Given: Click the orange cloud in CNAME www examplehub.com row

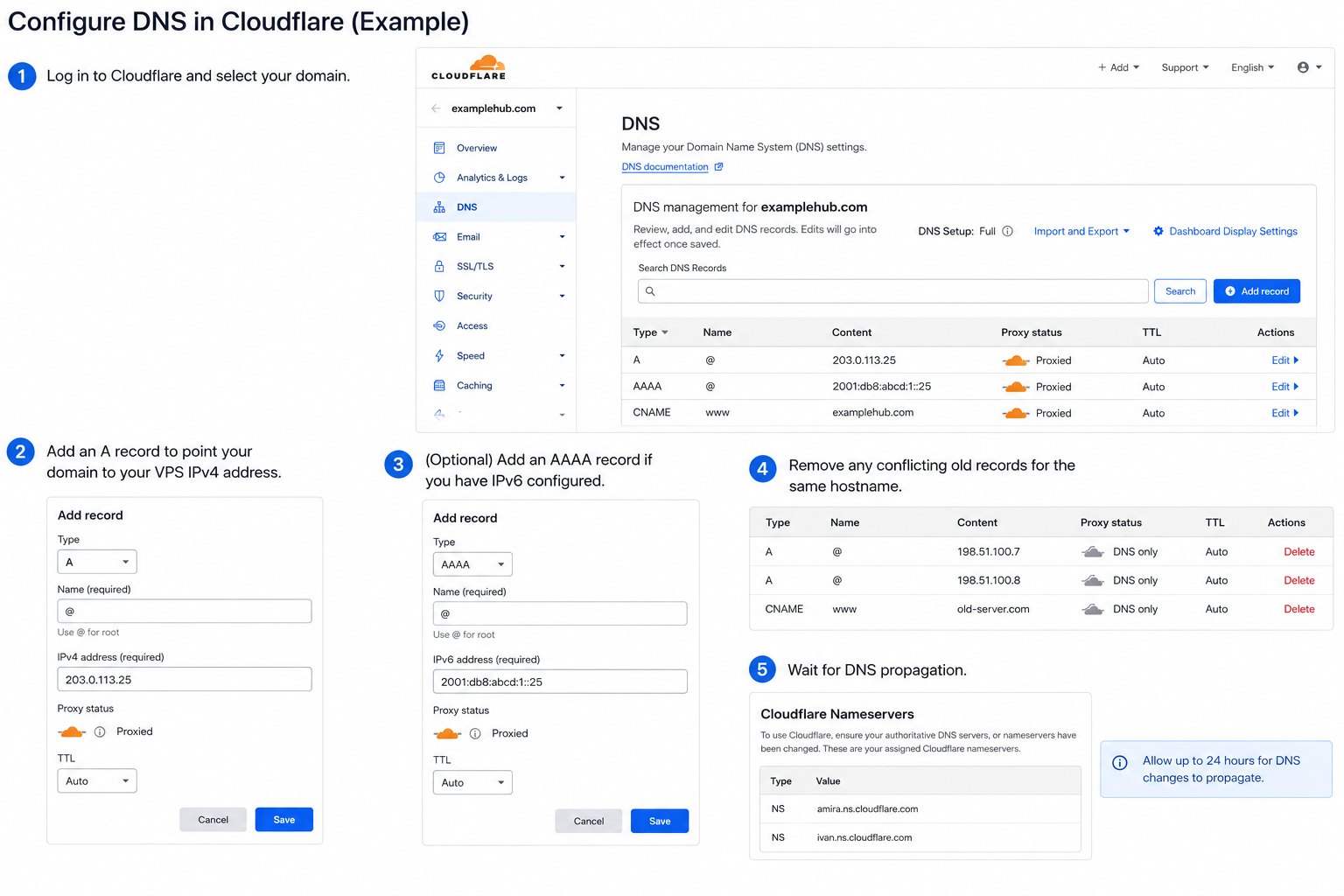Looking at the screenshot, I should (x=1015, y=413).
